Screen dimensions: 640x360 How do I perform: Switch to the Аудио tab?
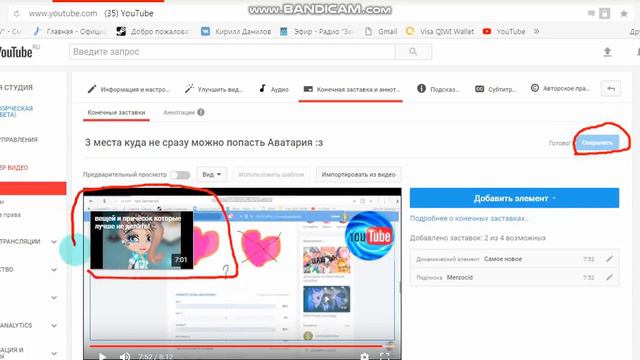click(x=274, y=89)
